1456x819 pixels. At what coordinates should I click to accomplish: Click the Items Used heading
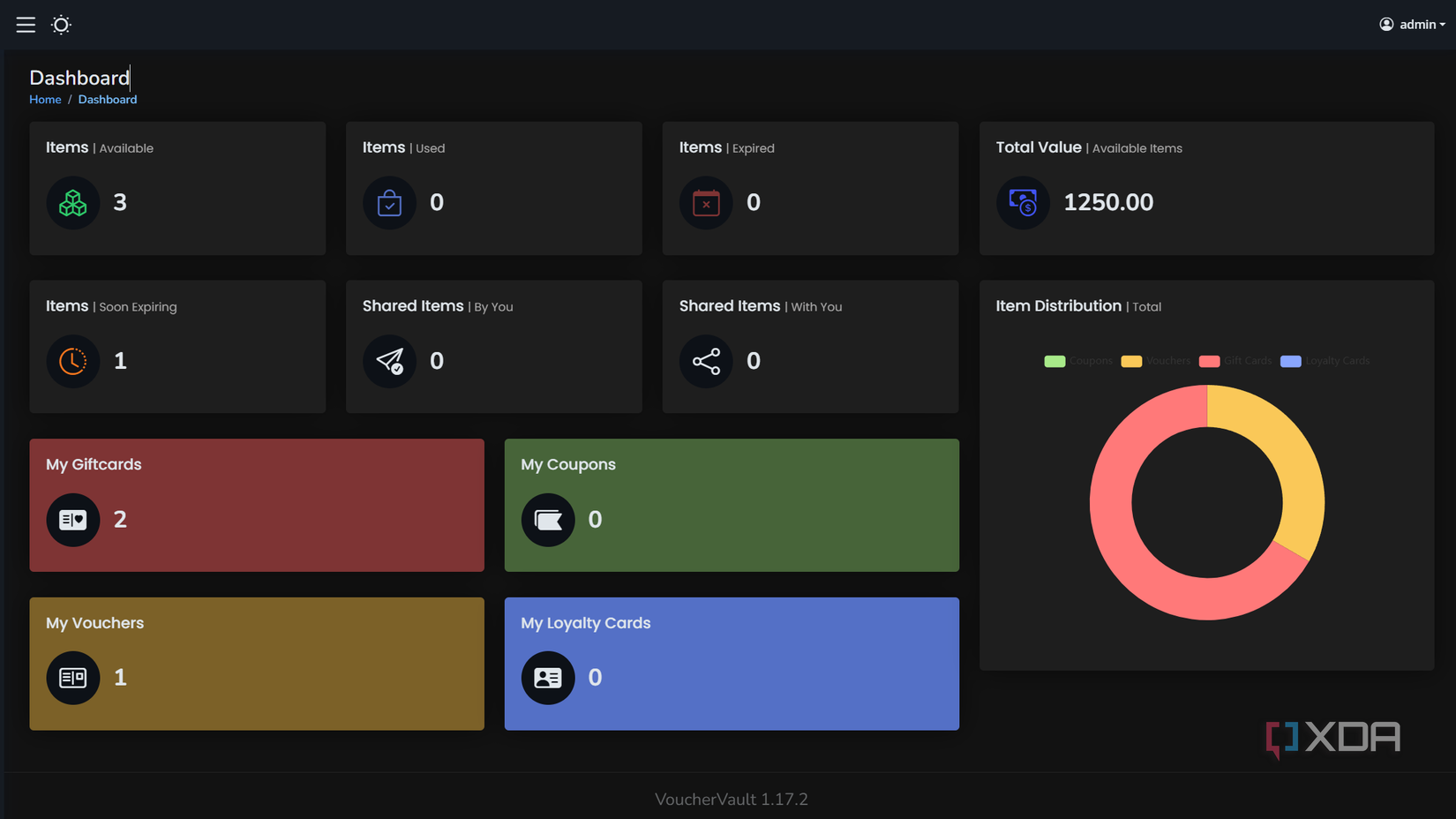tap(403, 147)
